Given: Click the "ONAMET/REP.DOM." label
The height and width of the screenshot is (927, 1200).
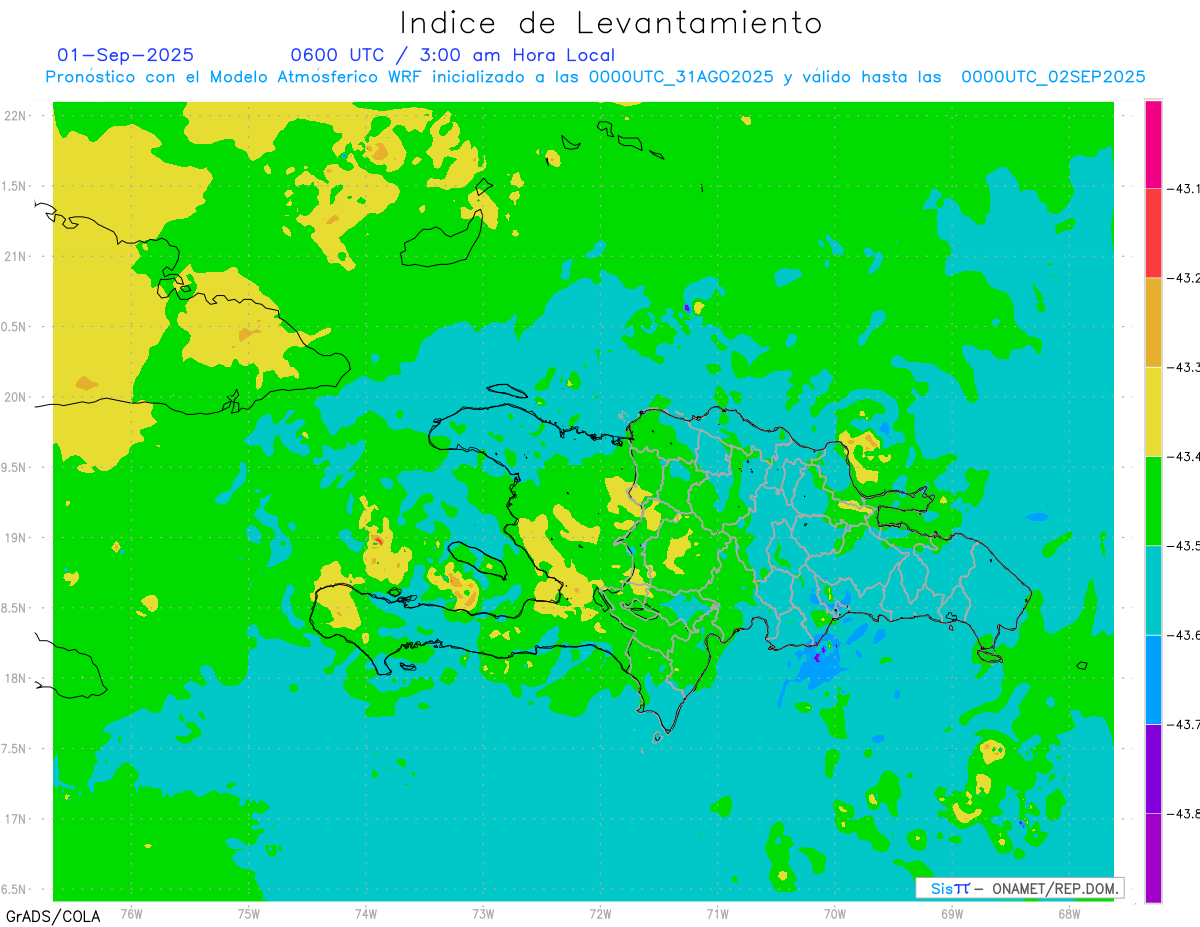Looking at the screenshot, I should (x=1055, y=888).
